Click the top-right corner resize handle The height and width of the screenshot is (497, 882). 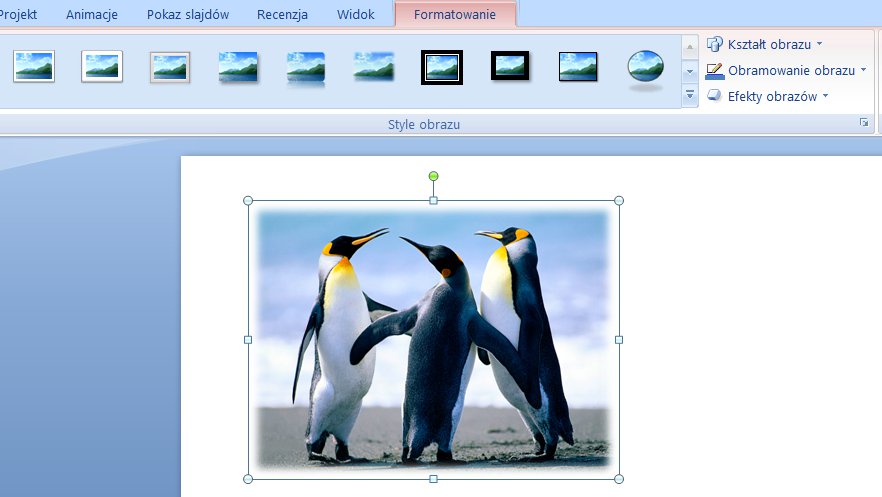click(619, 201)
